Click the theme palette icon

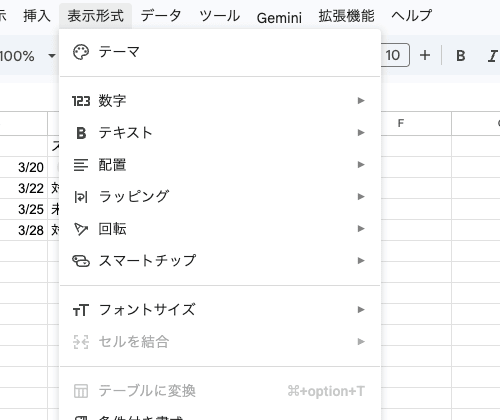tap(81, 52)
